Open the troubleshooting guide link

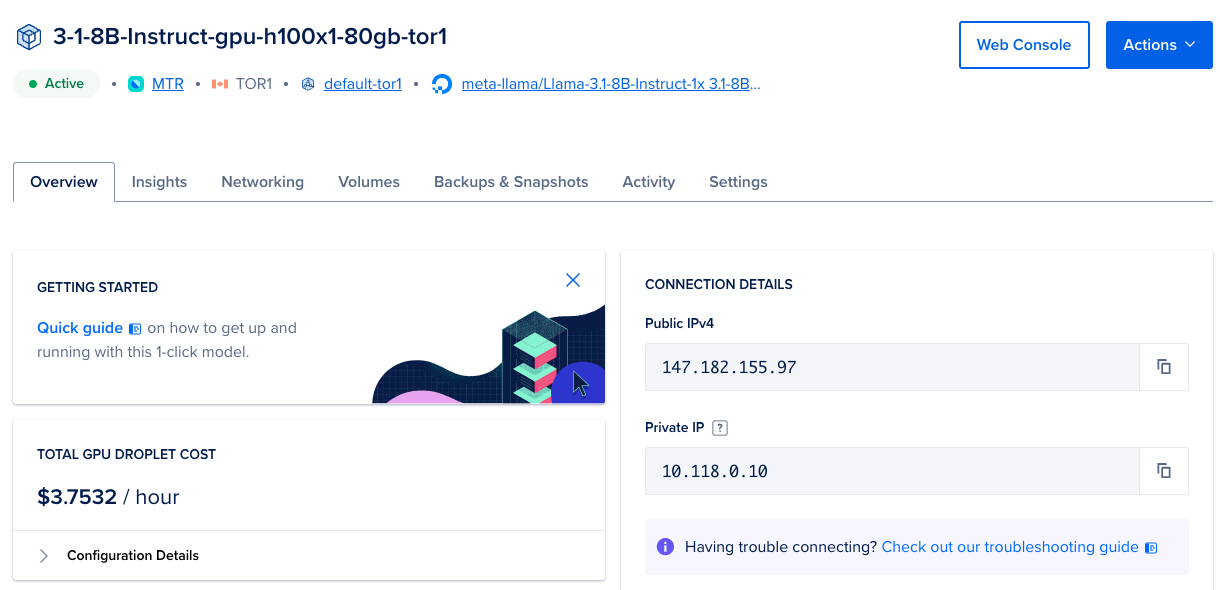pyautogui.click(x=1010, y=547)
